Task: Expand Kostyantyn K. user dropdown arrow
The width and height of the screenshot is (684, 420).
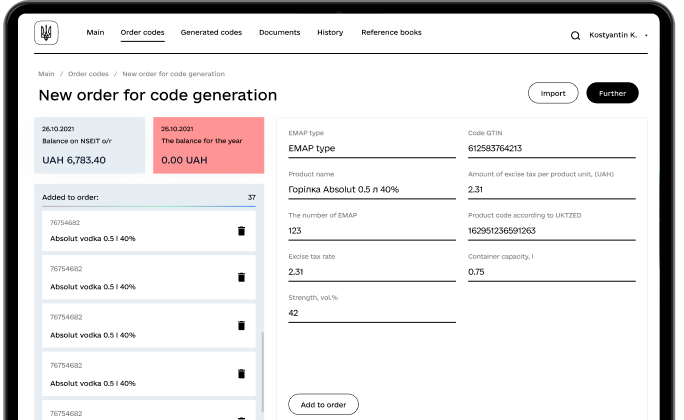Action: [646, 35]
